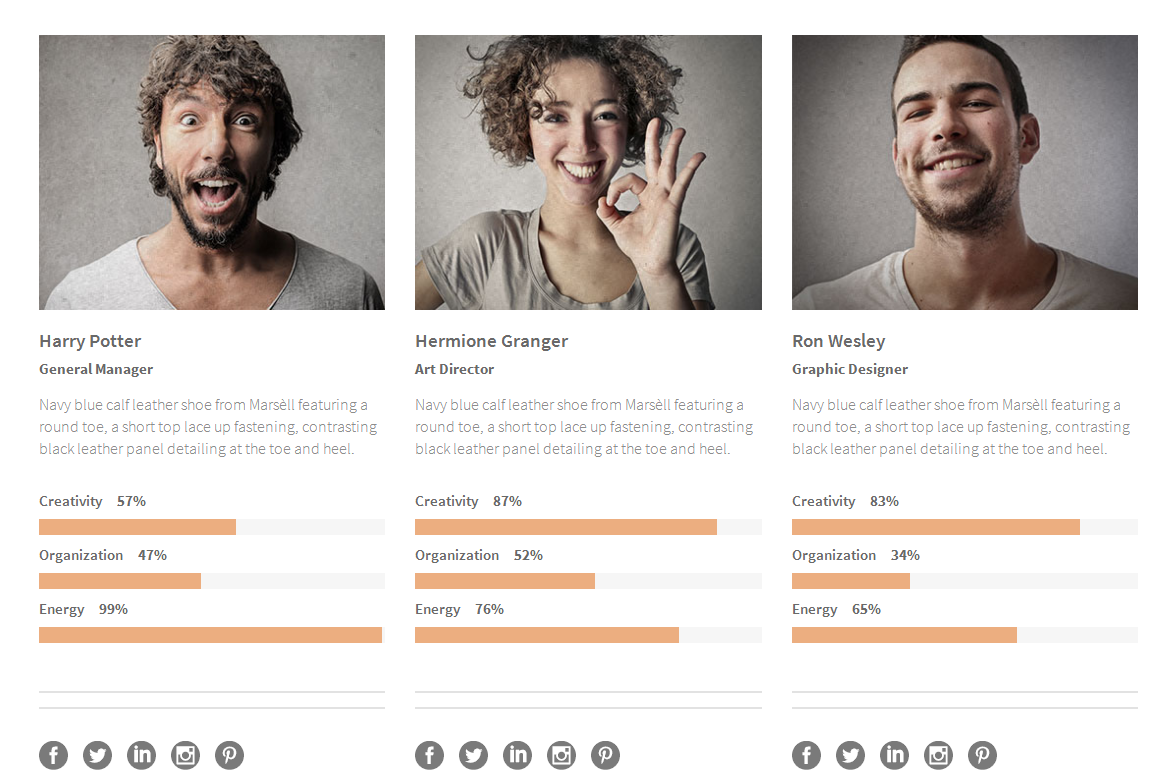The width and height of the screenshot is (1171, 783).
Task: Click Hermione Granger's Pinterest icon
Action: click(x=605, y=755)
